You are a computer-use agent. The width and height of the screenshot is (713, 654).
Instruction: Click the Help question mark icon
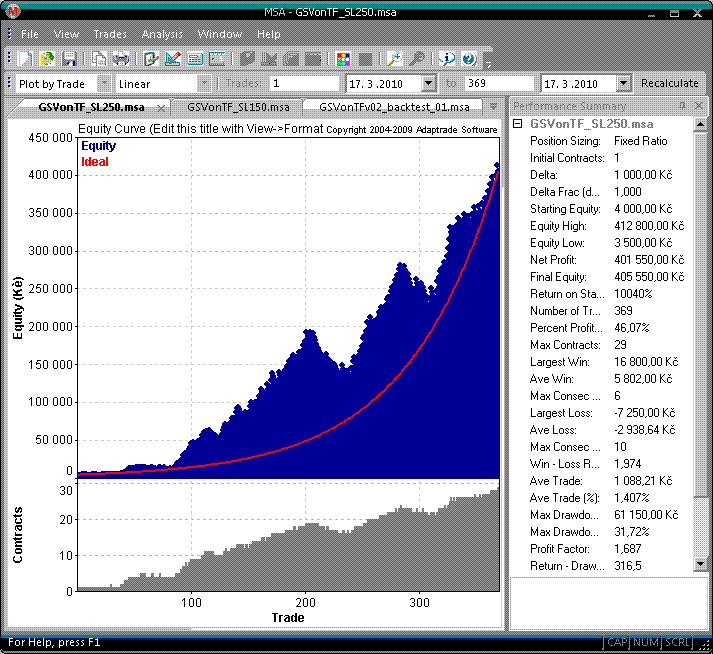pyautogui.click(x=468, y=59)
